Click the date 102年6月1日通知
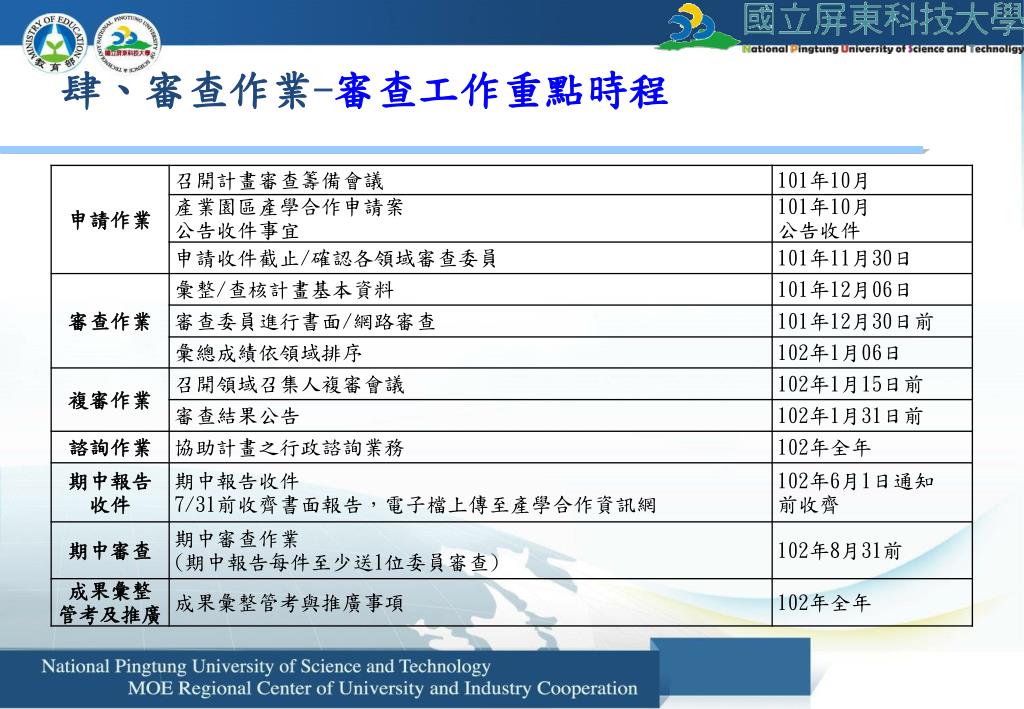This screenshot has height=709, width=1024. click(x=856, y=481)
